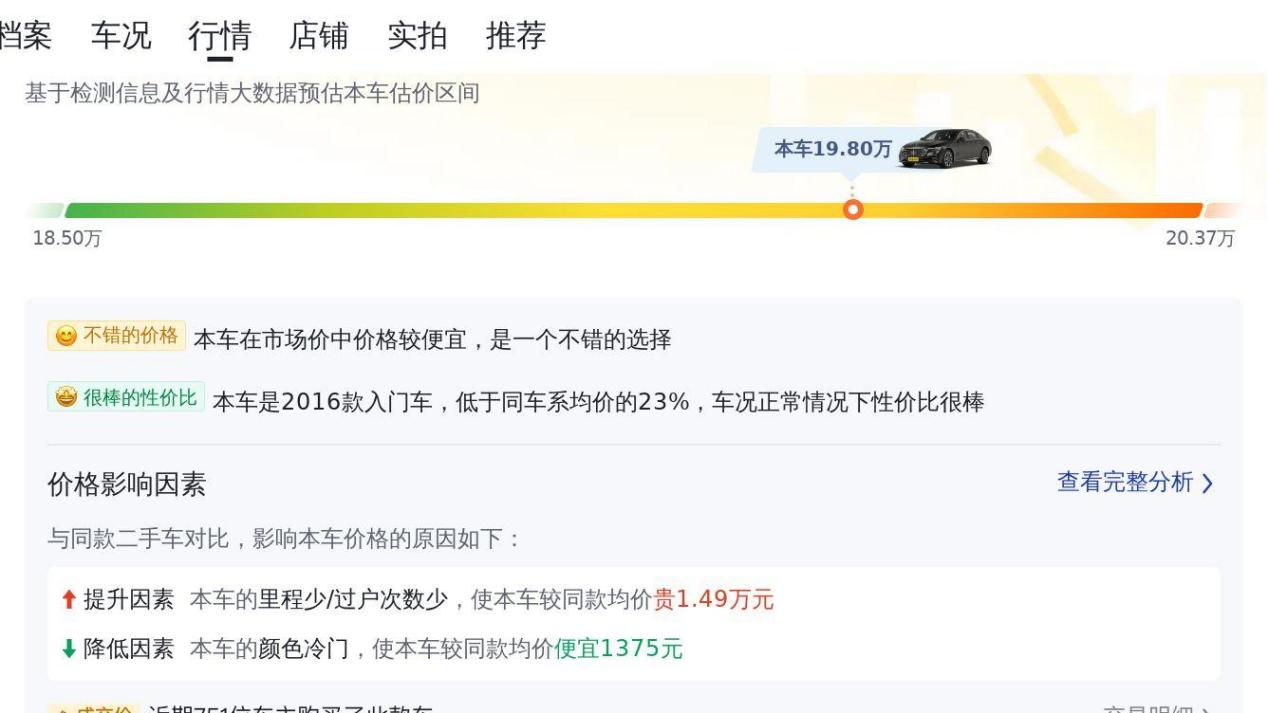Switch to the 推荐 tab
The height and width of the screenshot is (713, 1268).
(x=516, y=36)
